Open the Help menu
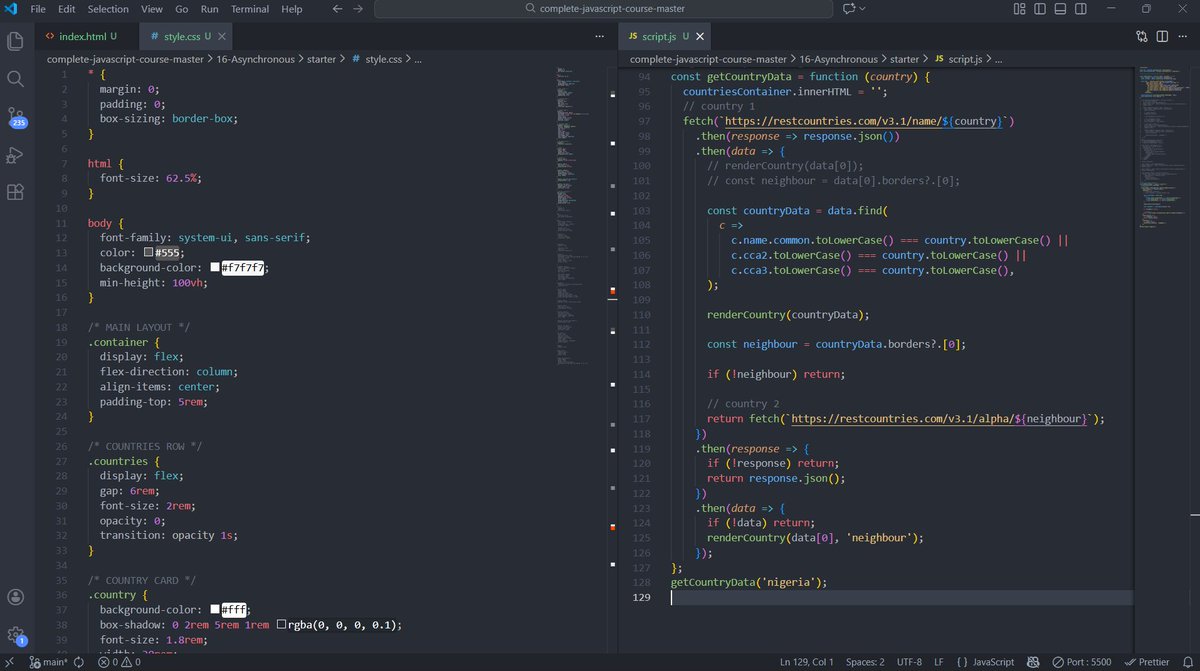The width and height of the screenshot is (1200, 671). pos(292,9)
